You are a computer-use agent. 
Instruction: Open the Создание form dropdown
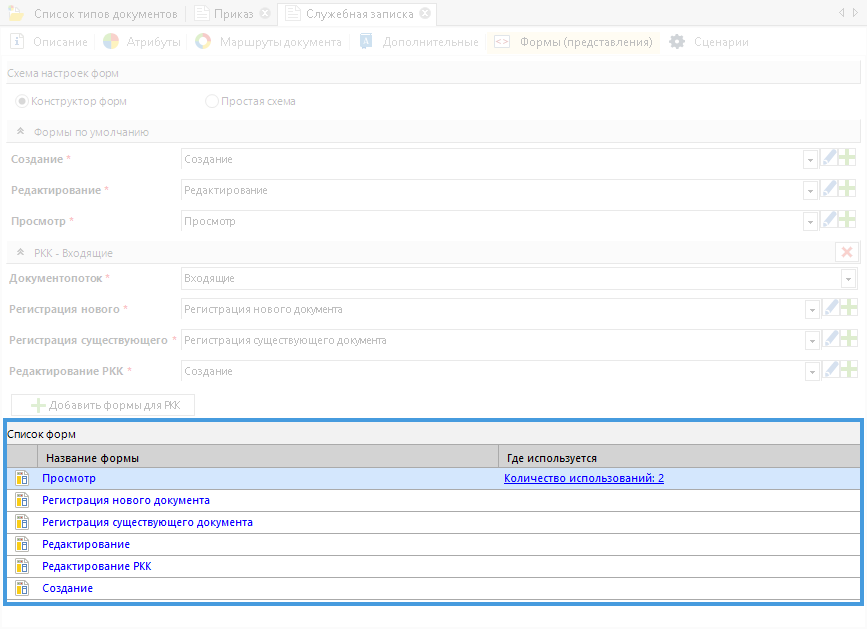[810, 160]
